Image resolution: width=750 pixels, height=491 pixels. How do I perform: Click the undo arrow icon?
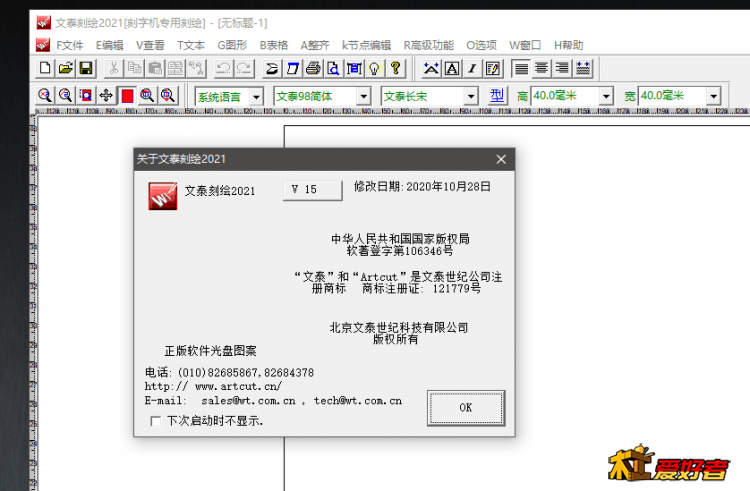[x=223, y=68]
